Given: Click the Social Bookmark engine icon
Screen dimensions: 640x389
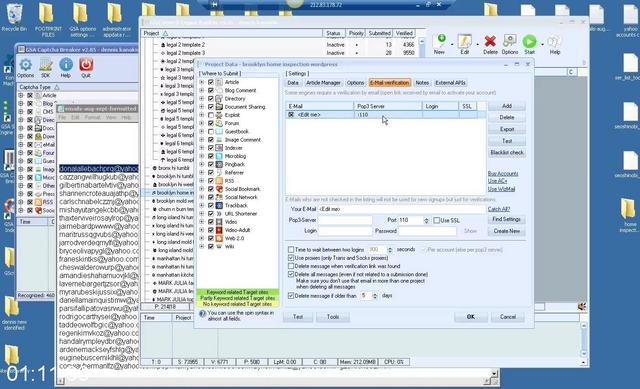Looking at the screenshot, I should tap(219, 189).
